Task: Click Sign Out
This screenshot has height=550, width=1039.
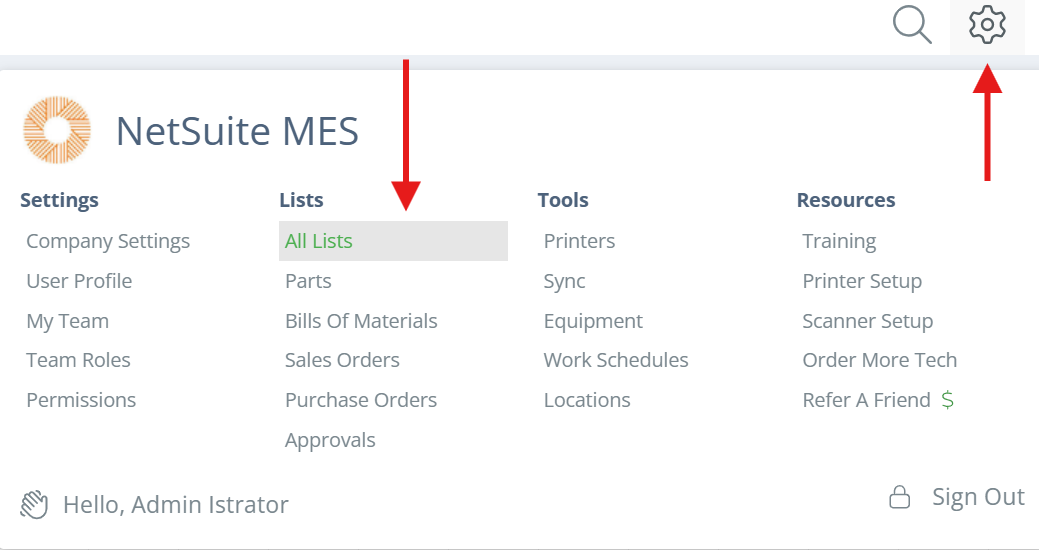Action: [978, 496]
